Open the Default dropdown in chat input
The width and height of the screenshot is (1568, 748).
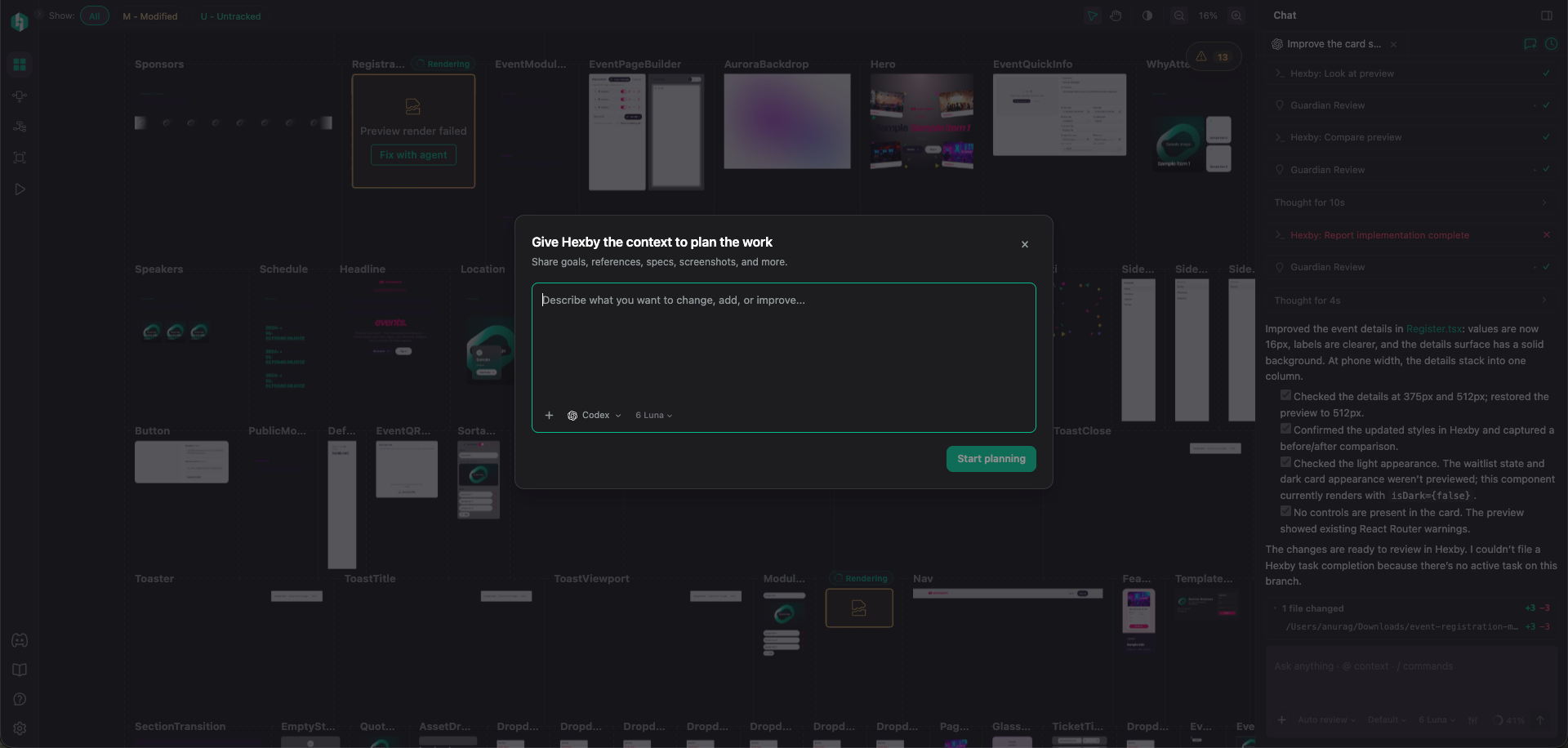(x=1387, y=720)
